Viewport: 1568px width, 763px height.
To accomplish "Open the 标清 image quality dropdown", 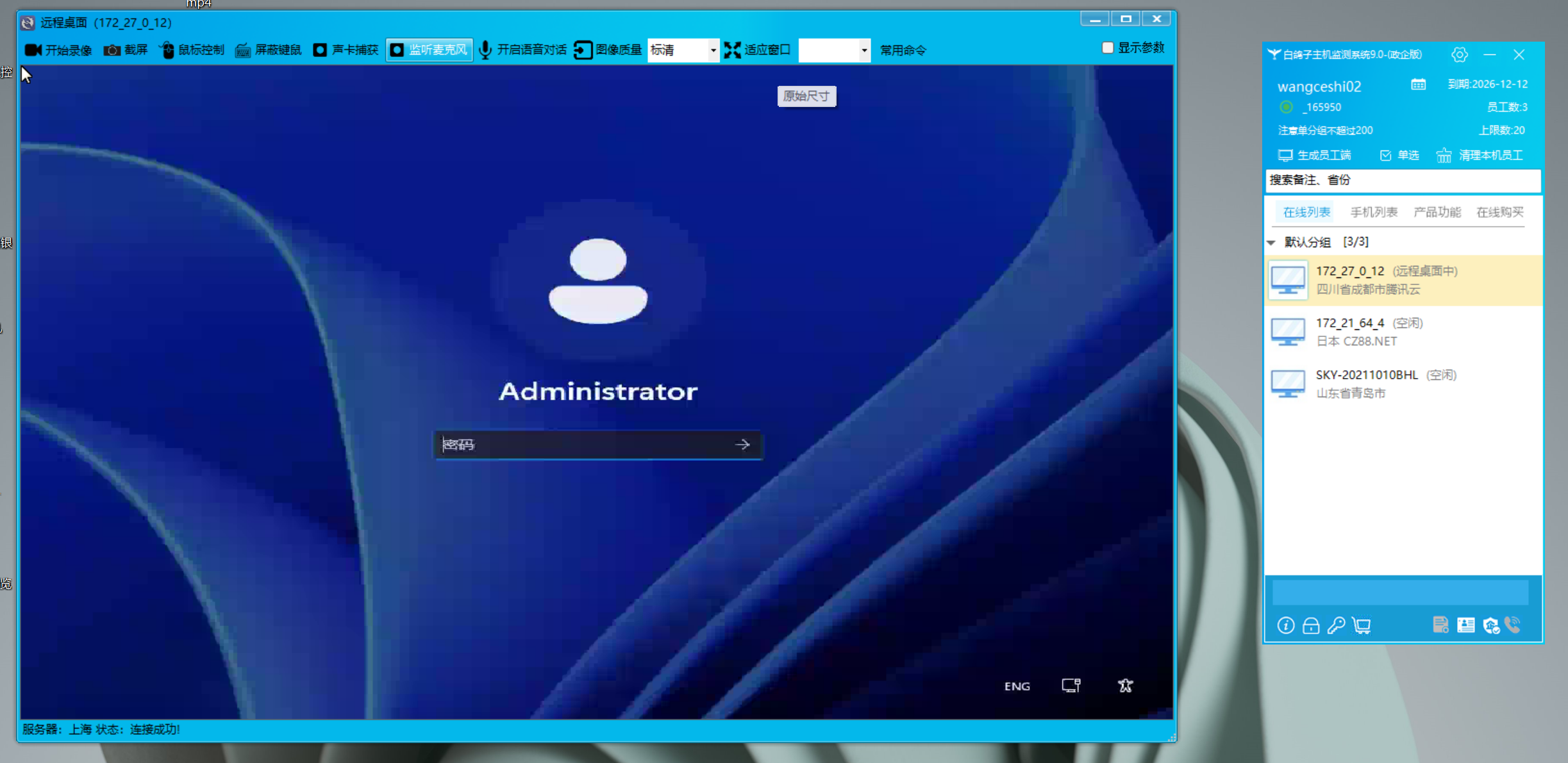I will 713,50.
